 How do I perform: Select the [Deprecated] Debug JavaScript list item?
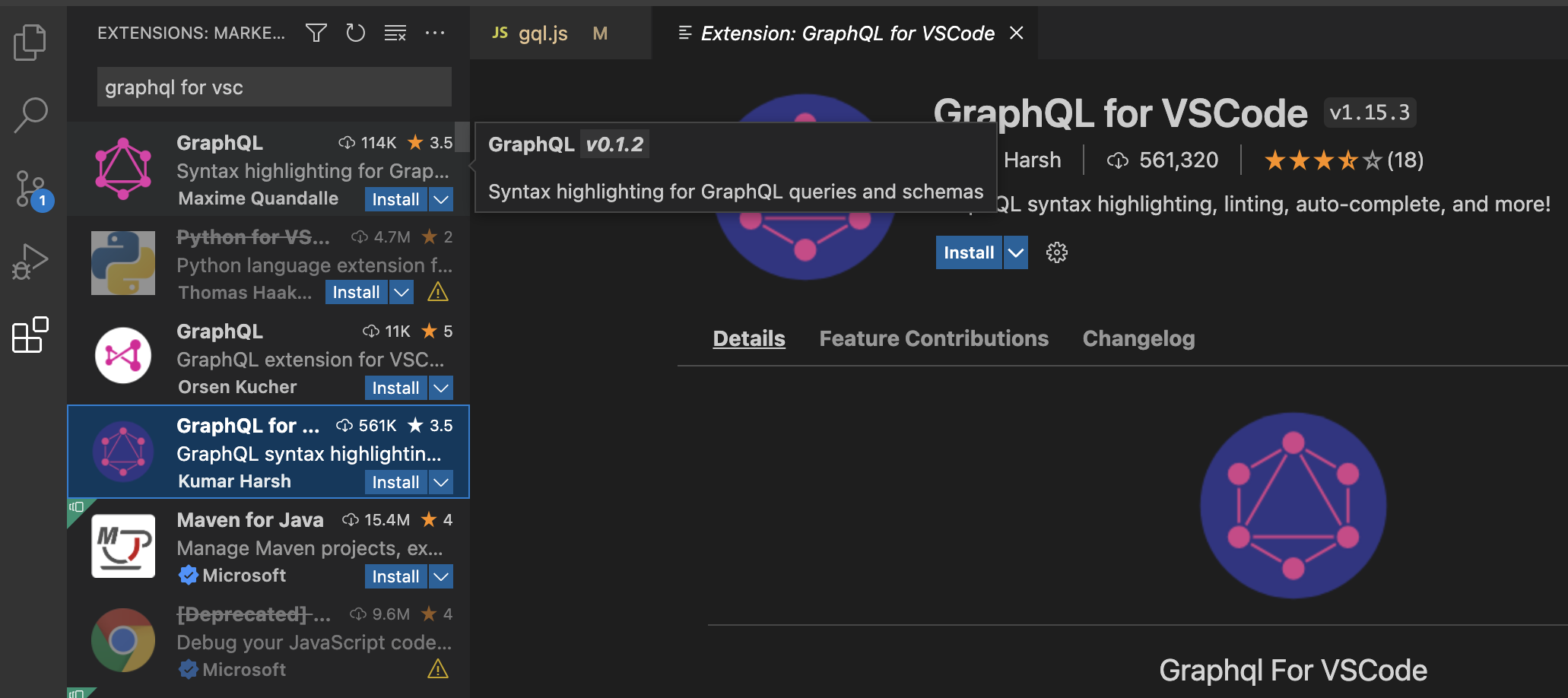tap(268, 640)
